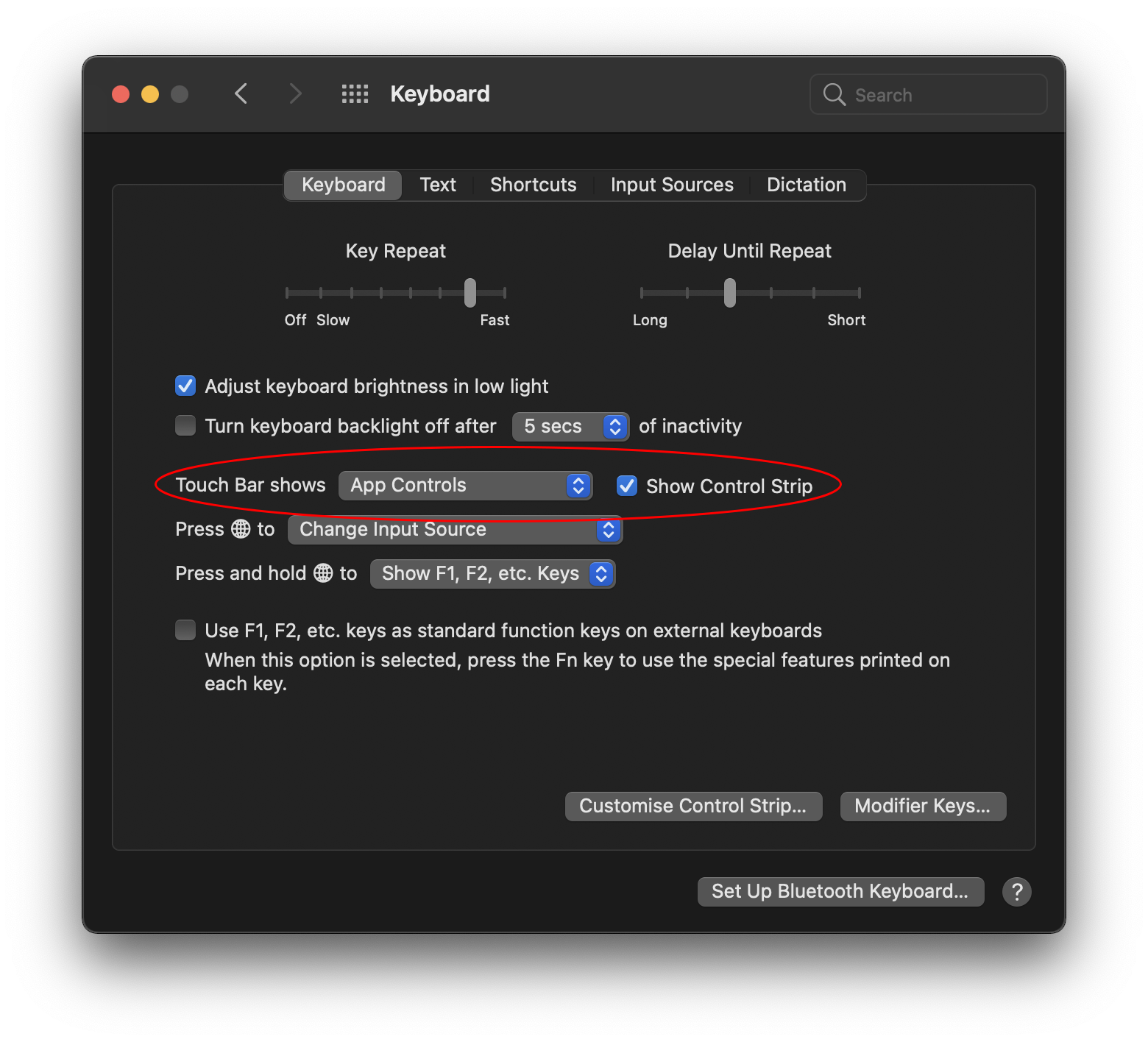This screenshot has width=1148, height=1042.
Task: Uncheck Show Control Strip
Action: (x=627, y=486)
